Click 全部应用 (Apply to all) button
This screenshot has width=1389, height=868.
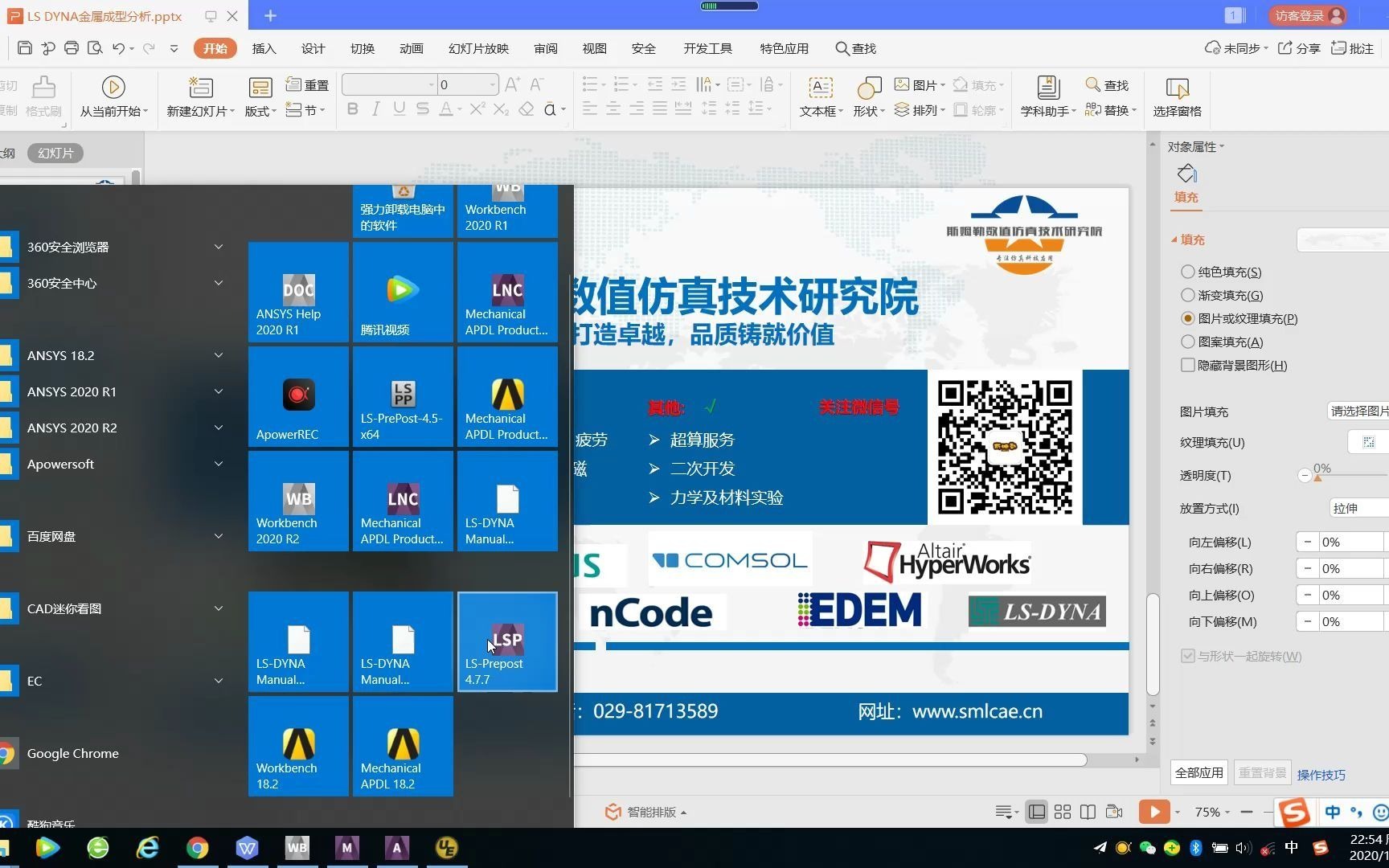pyautogui.click(x=1198, y=772)
